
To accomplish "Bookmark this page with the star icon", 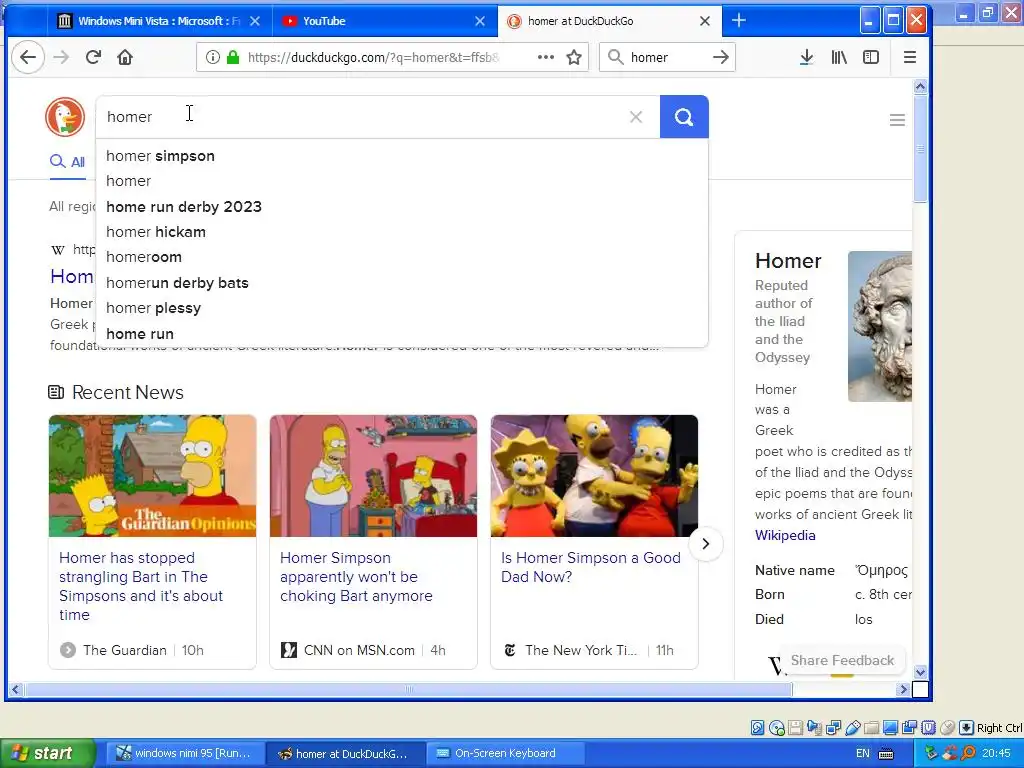I will (x=574, y=57).
